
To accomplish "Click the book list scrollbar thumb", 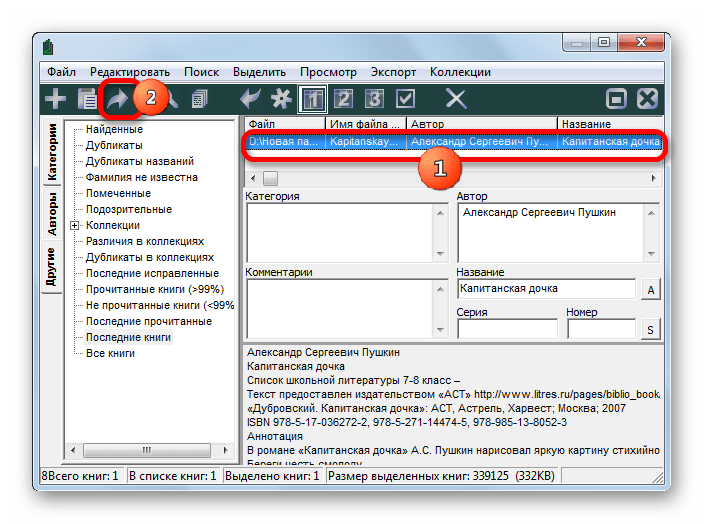I will point(270,179).
